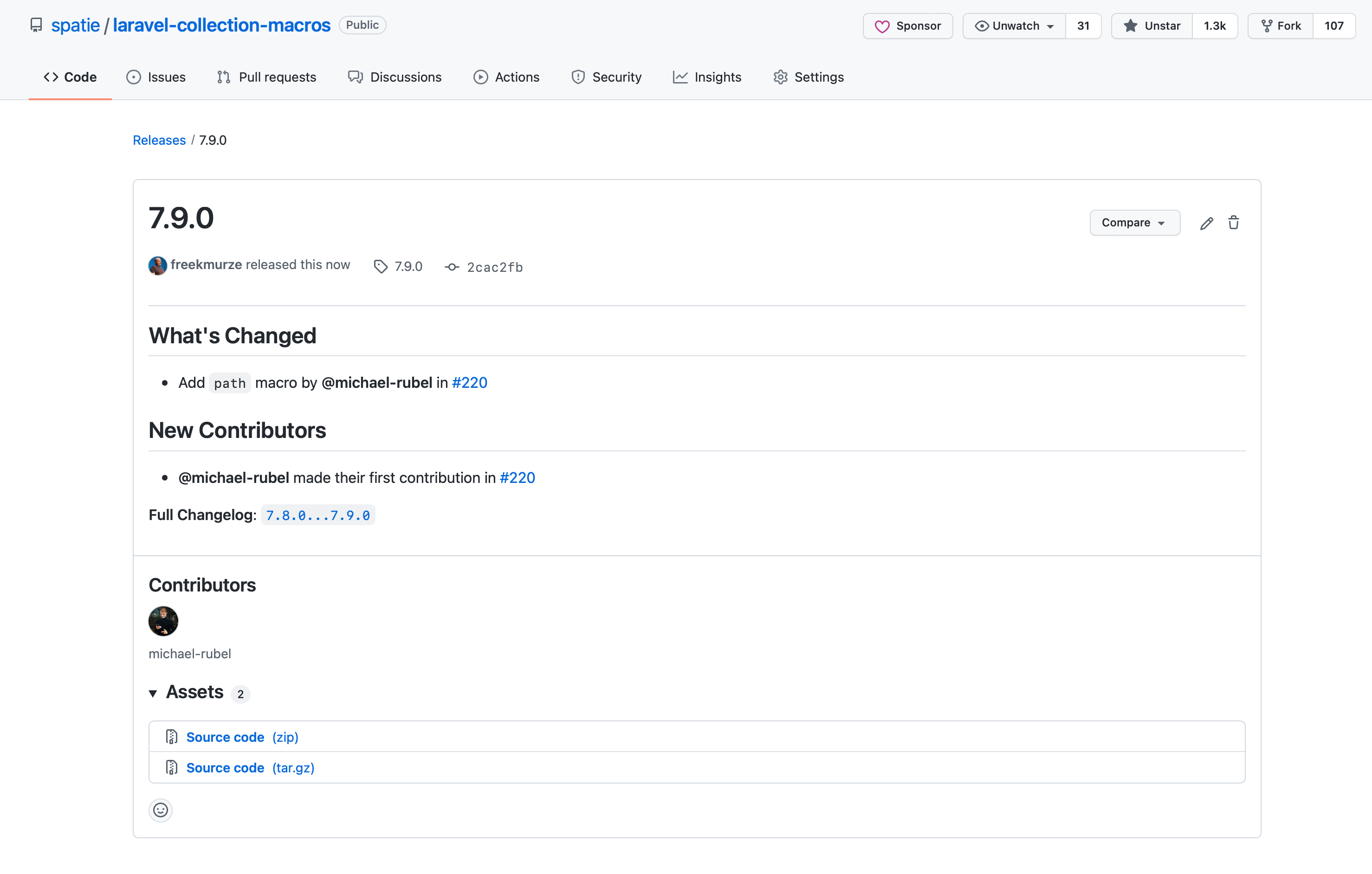Open #220 link under New Contributors
The image size is (1372, 874).
[518, 478]
